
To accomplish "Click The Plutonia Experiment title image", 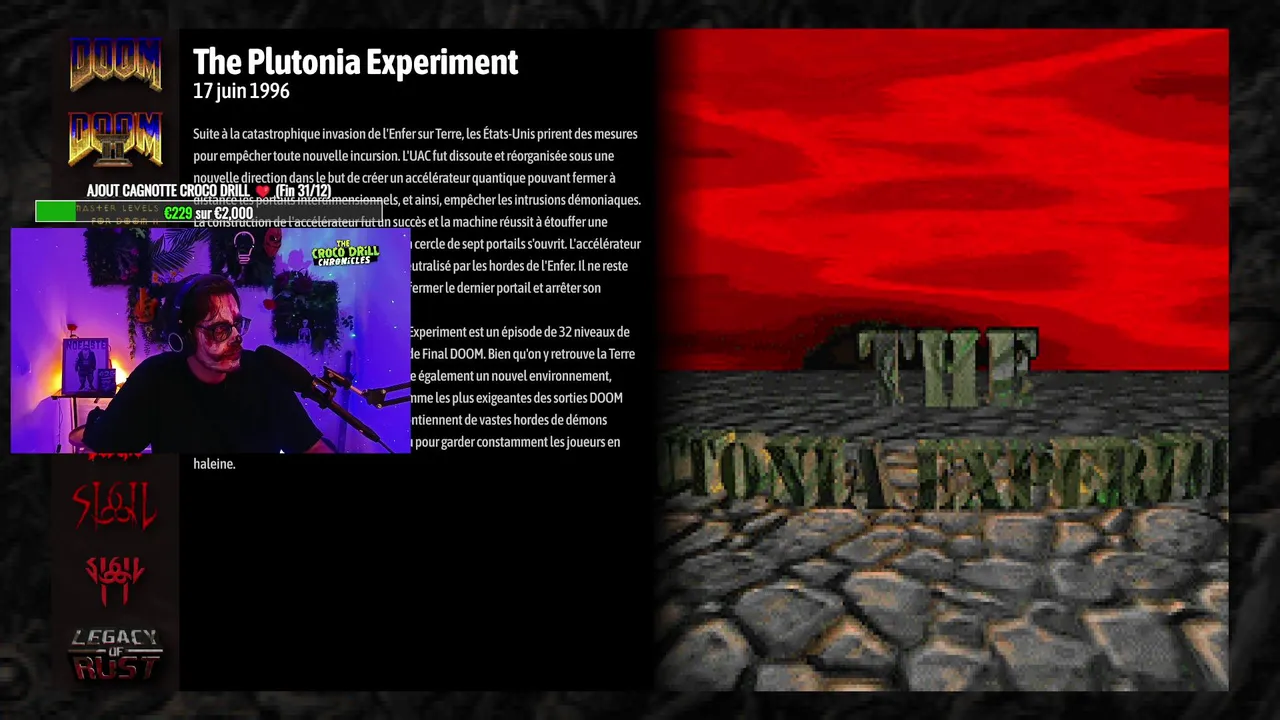I will 942,360.
